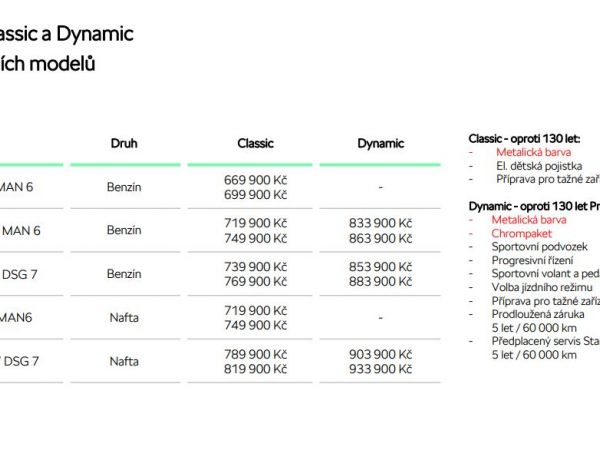The width and height of the screenshot is (600, 450).
Task: Select the 789 900 Kč Classic price
Action: pos(255,355)
